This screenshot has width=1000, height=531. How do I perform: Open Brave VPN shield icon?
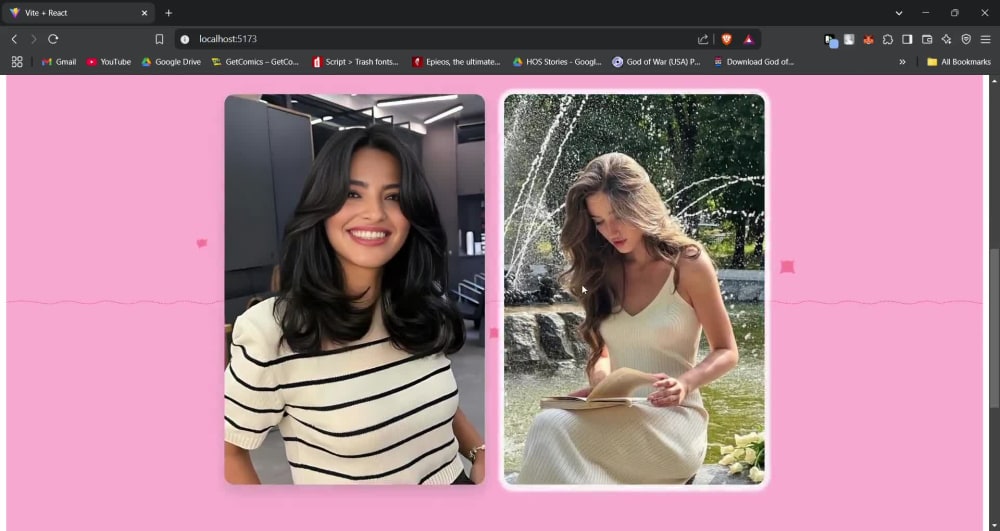click(966, 39)
